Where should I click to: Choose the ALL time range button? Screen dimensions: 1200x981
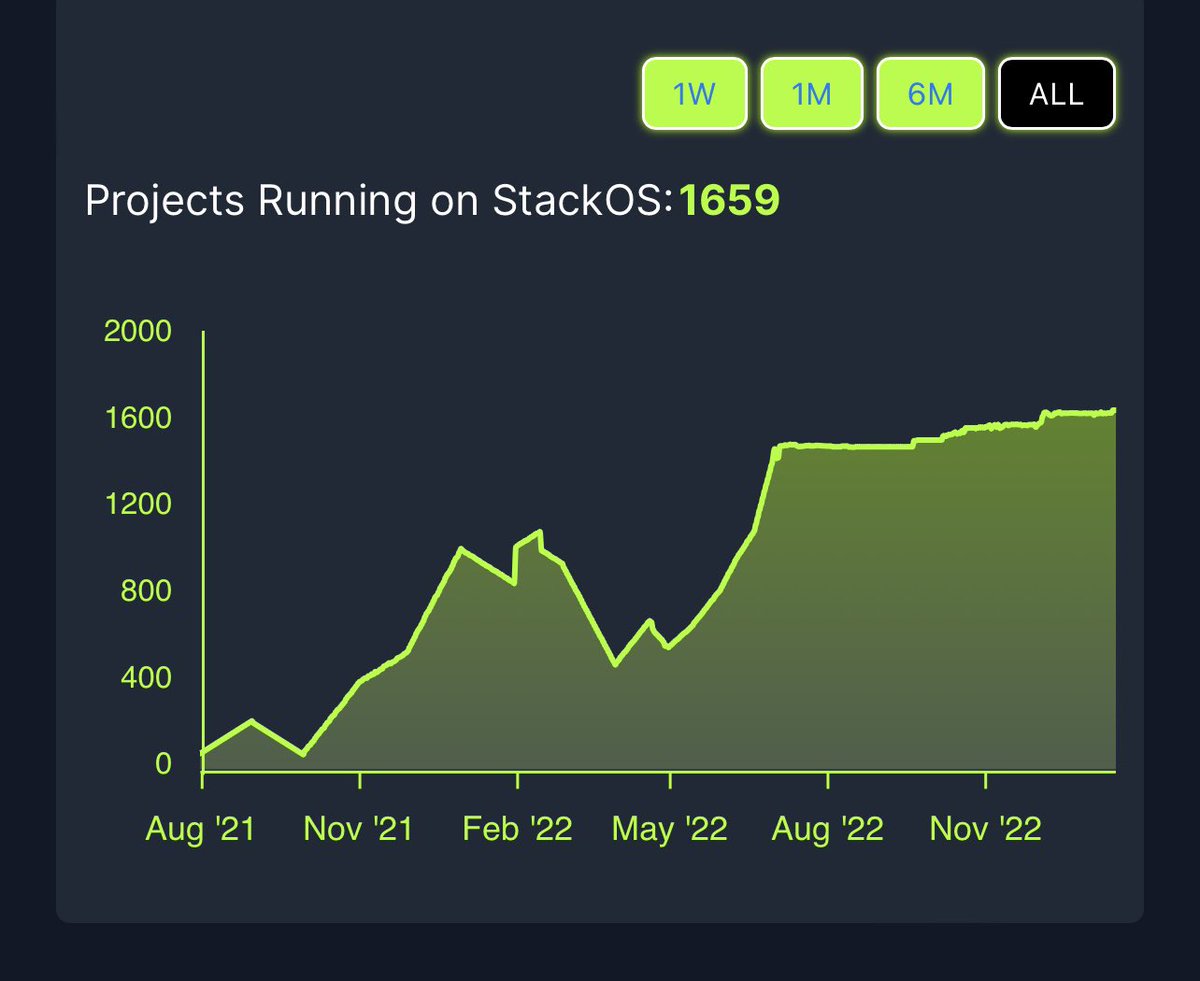click(x=1056, y=94)
